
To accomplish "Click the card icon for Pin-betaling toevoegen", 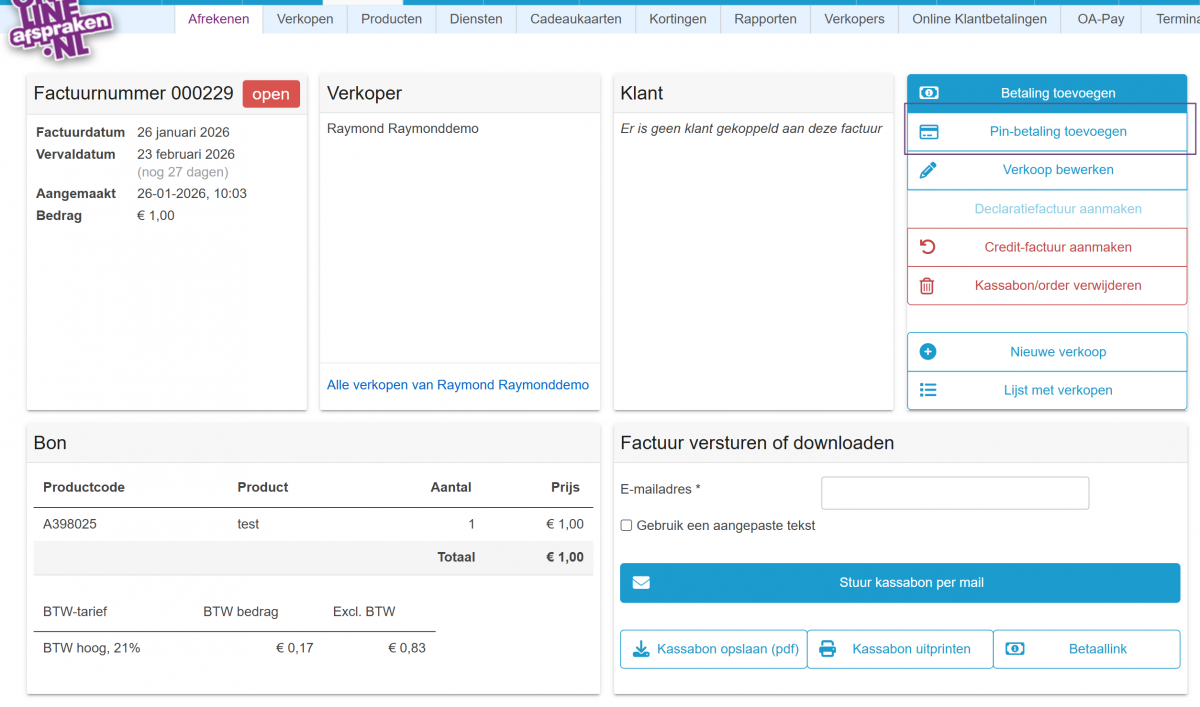I will click(928, 130).
